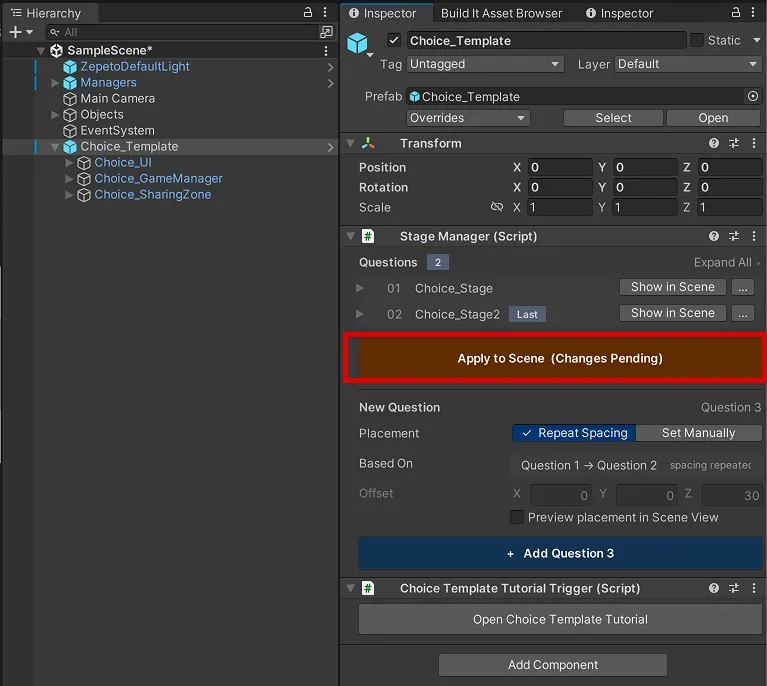Open the ZepetoDefaultLight prefab arrow
The image size is (767, 686).
[x=331, y=67]
